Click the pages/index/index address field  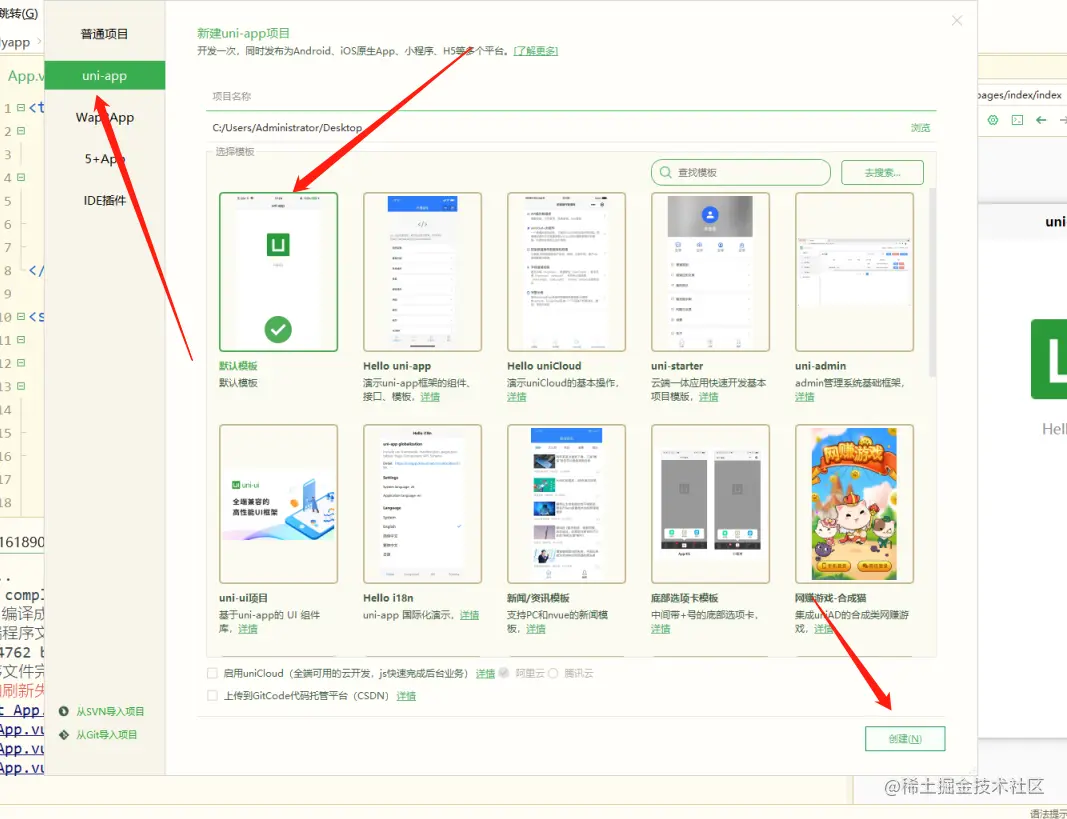pyautogui.click(x=1022, y=95)
